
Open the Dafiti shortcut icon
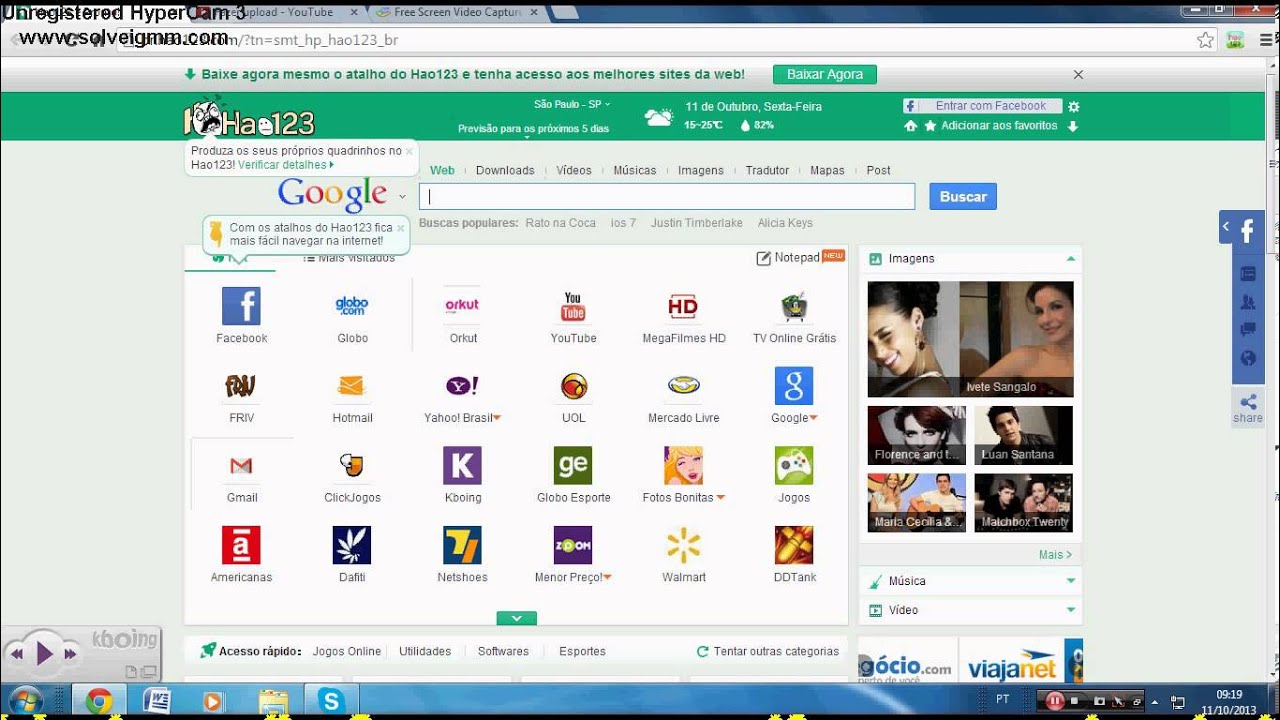click(x=352, y=545)
